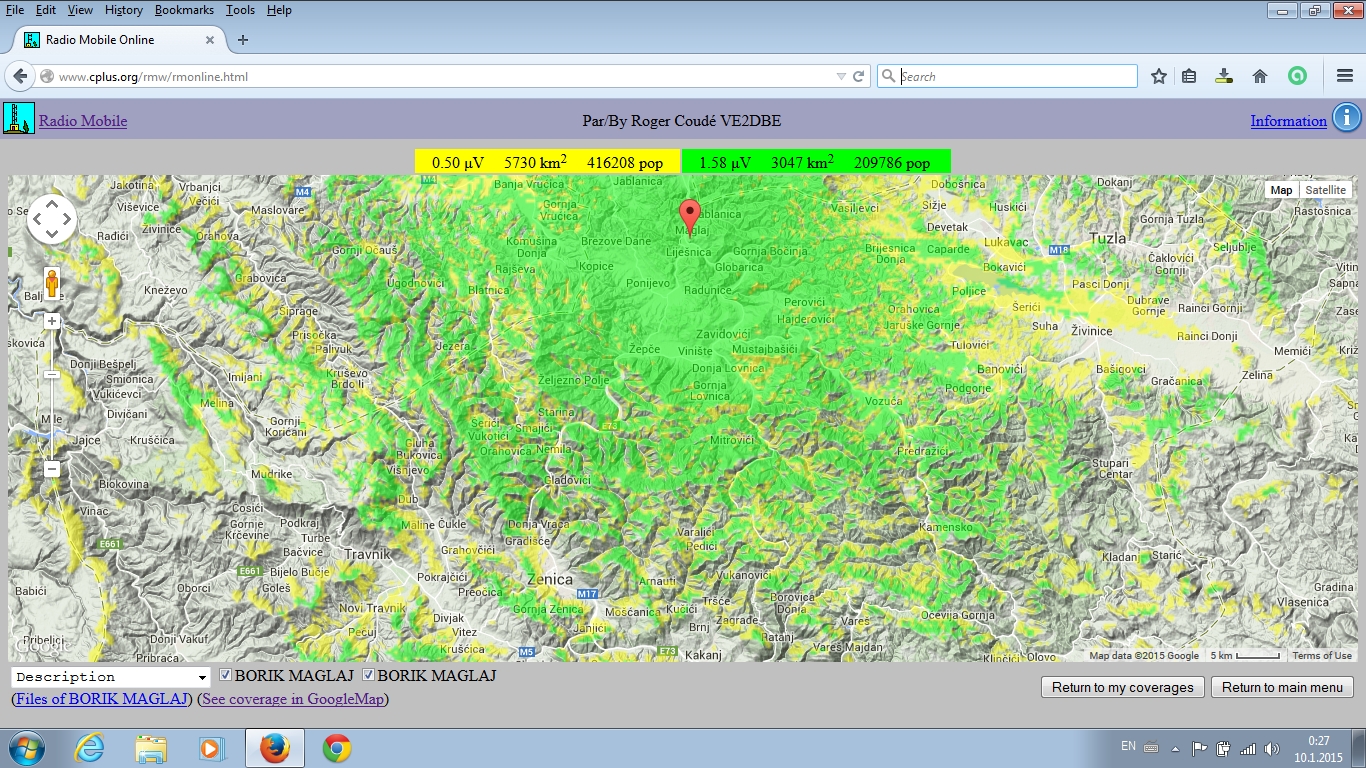Zoom in with the map plus button
1366x768 pixels.
pos(52,322)
